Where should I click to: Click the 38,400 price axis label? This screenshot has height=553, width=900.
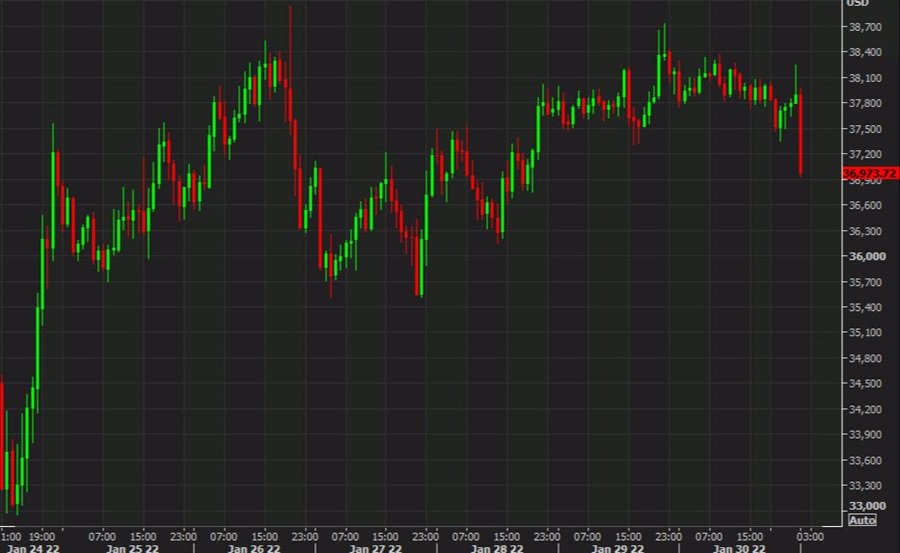tap(866, 52)
